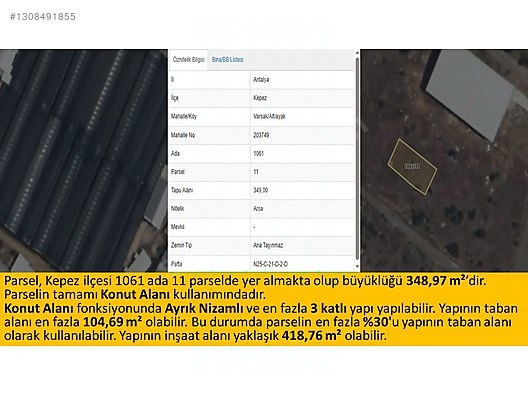This screenshot has width=528, height=396.
Task: Click the Nitelik row label
Action: point(177,208)
